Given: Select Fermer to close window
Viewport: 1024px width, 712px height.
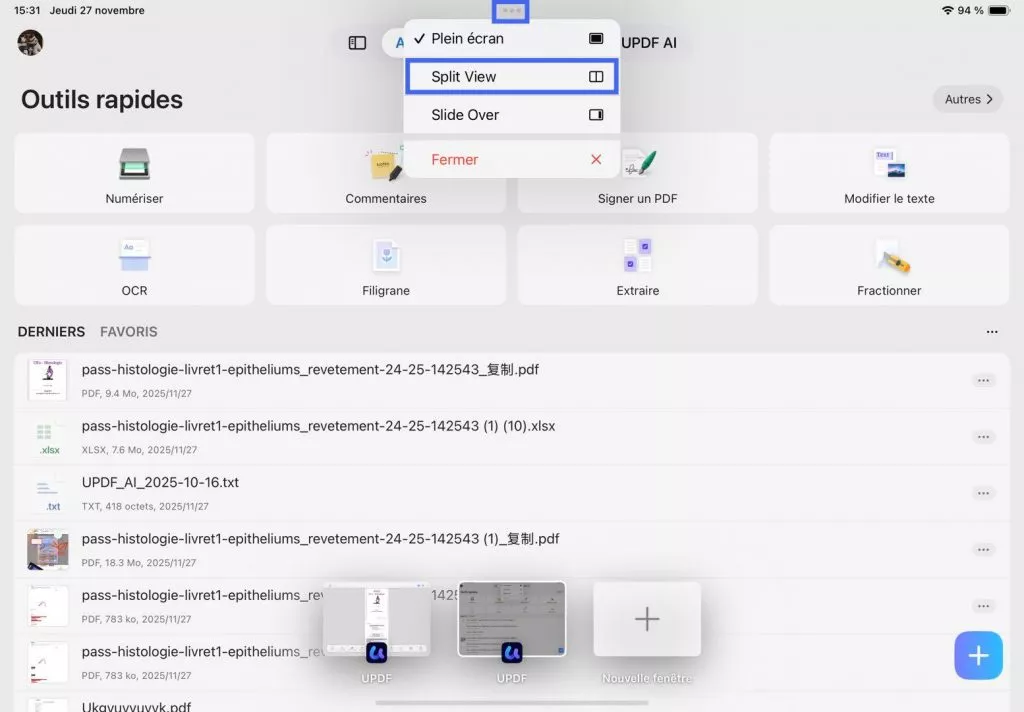Looking at the screenshot, I should pyautogui.click(x=511, y=159).
